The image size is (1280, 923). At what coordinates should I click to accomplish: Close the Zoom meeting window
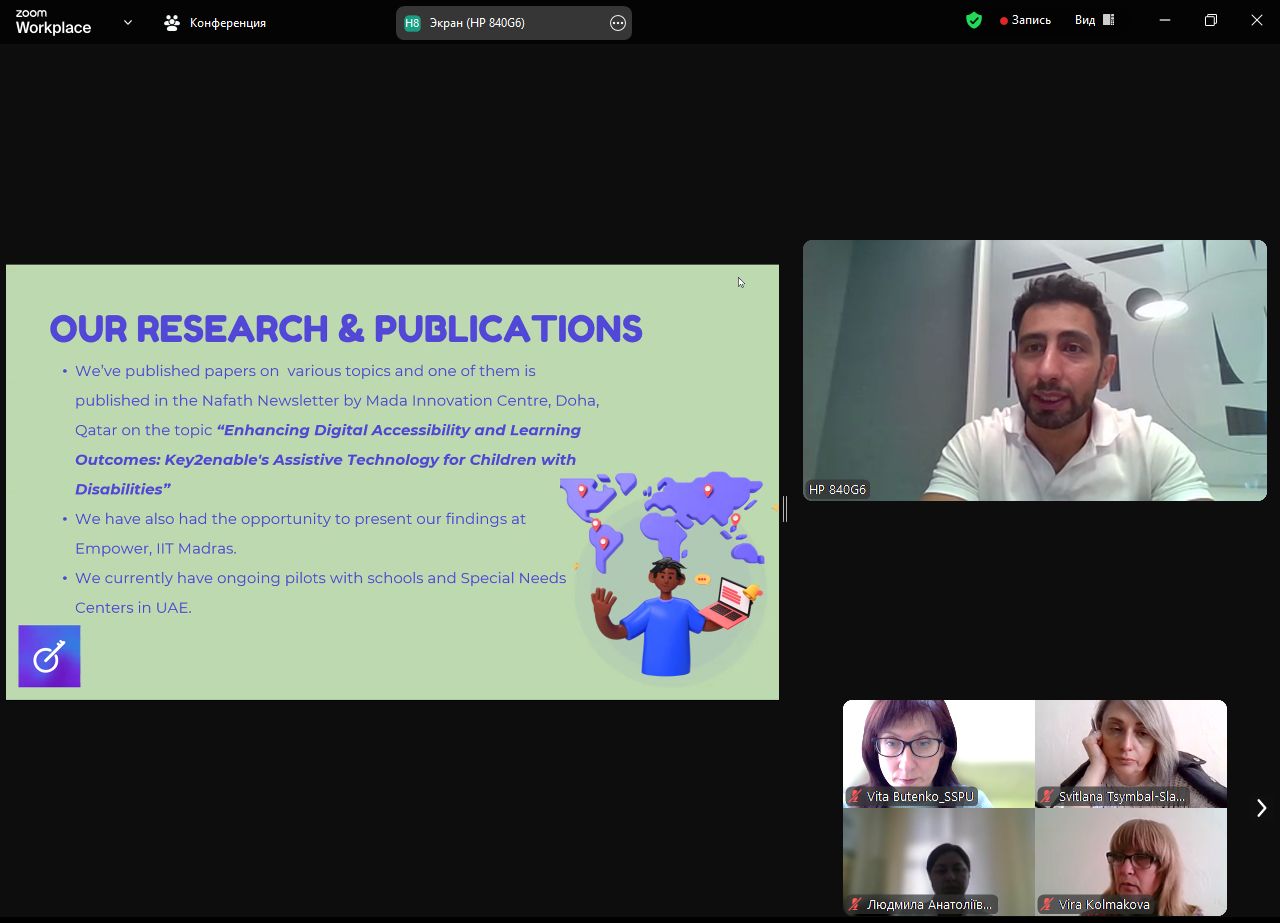[1257, 20]
